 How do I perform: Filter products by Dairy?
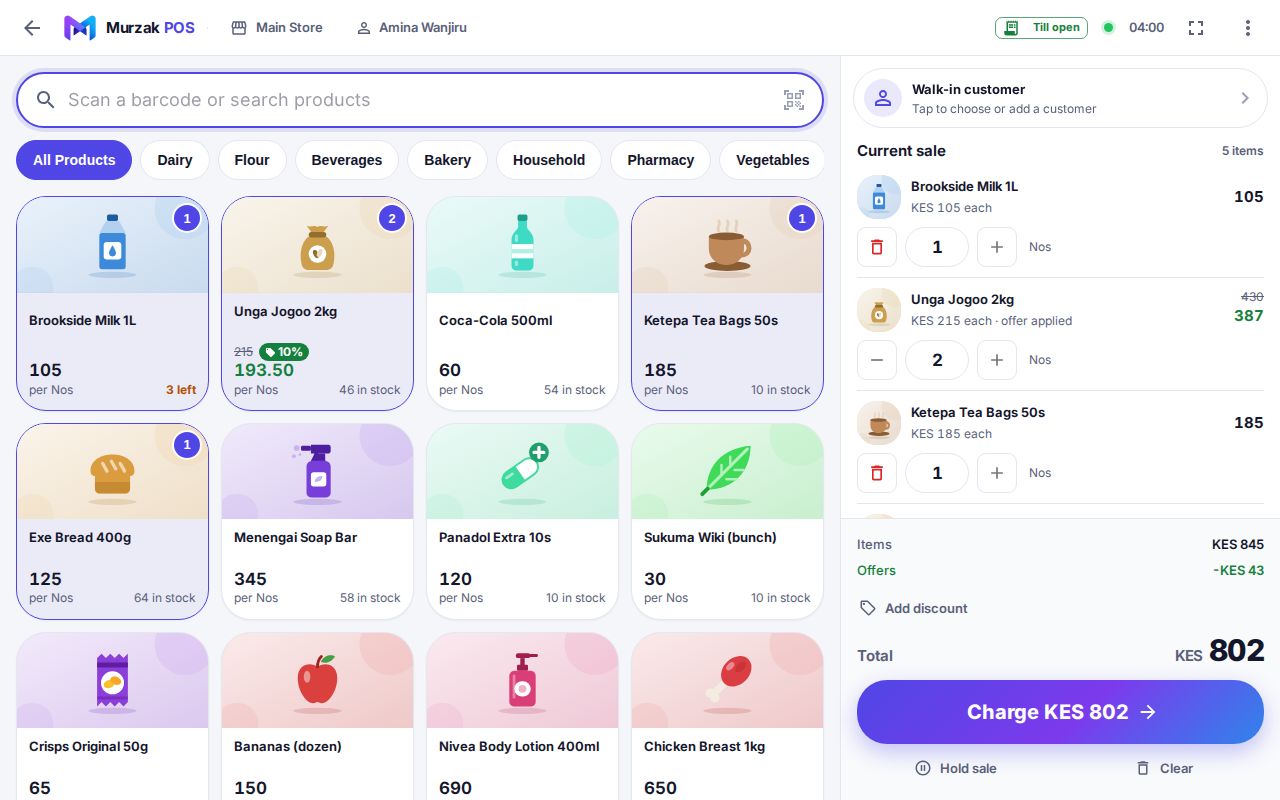175,160
